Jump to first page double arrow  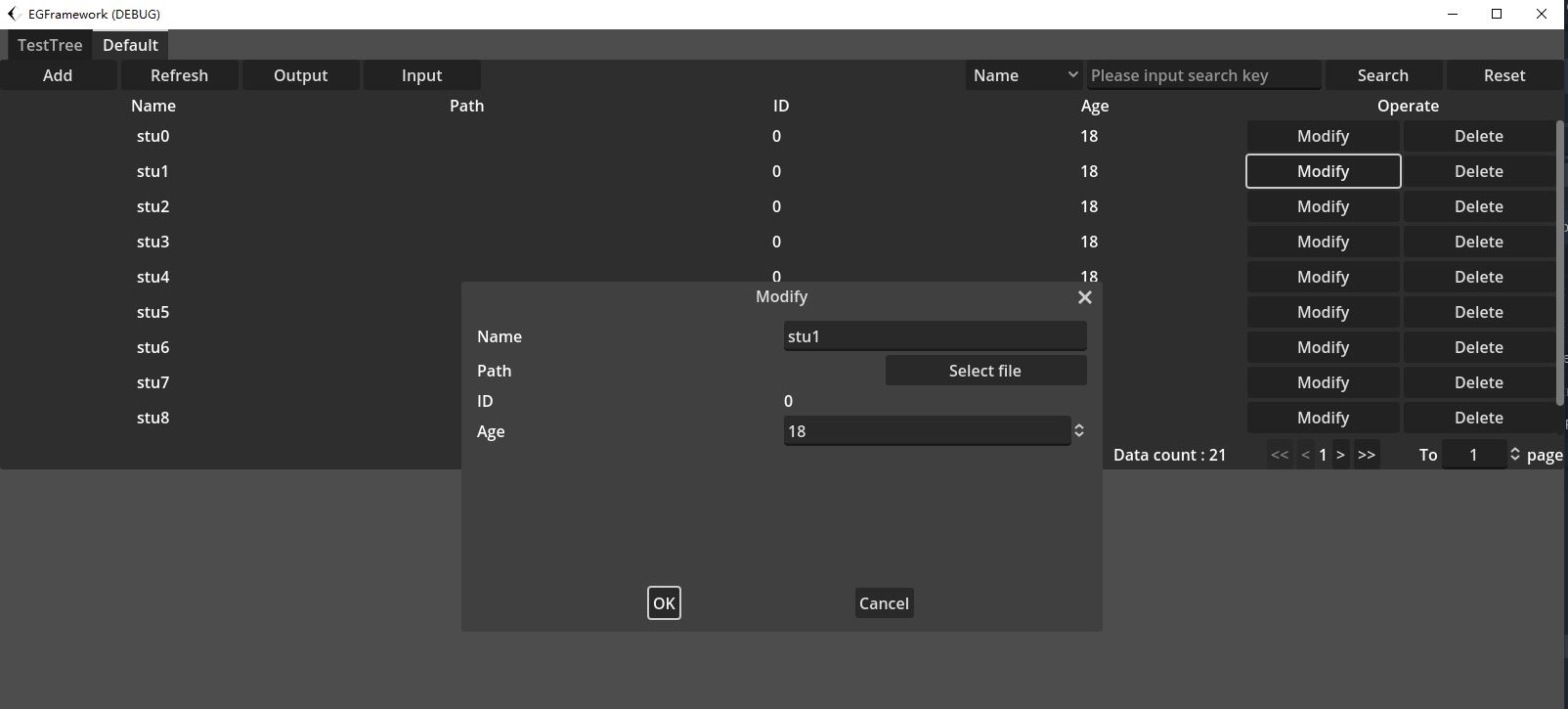tap(1279, 455)
